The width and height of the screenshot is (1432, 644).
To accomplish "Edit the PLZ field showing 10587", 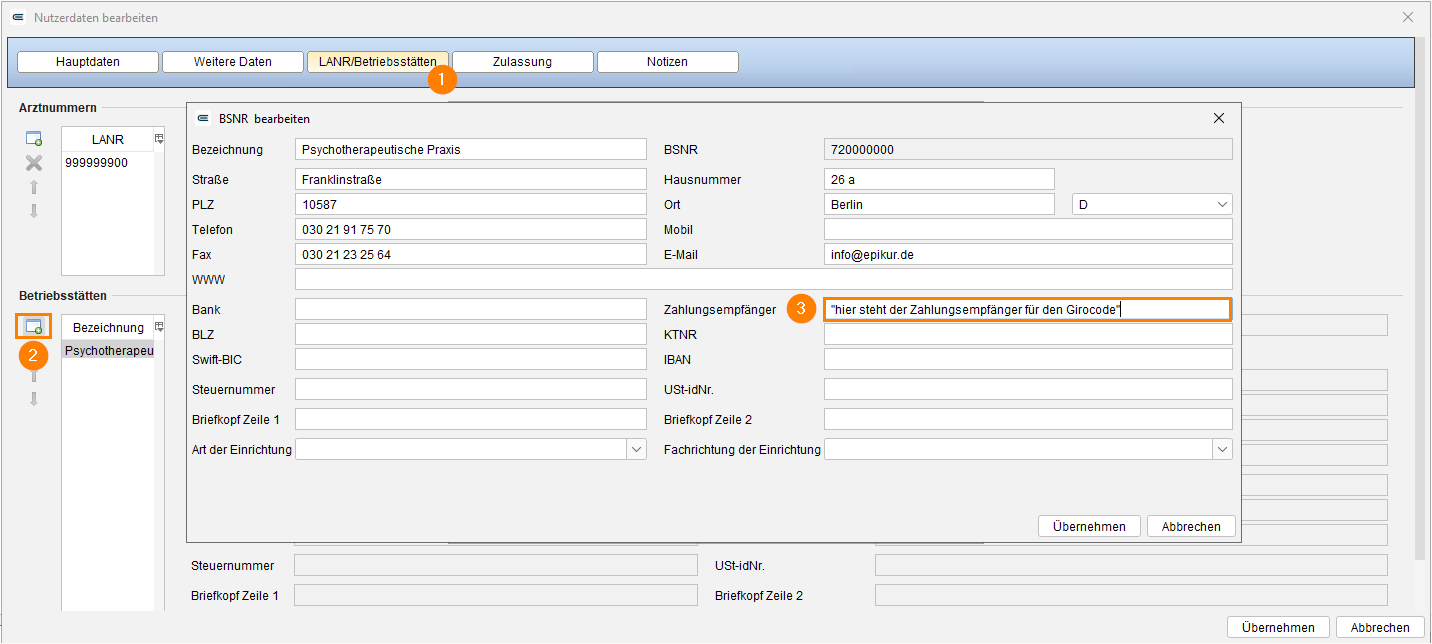I will pyautogui.click(x=471, y=204).
